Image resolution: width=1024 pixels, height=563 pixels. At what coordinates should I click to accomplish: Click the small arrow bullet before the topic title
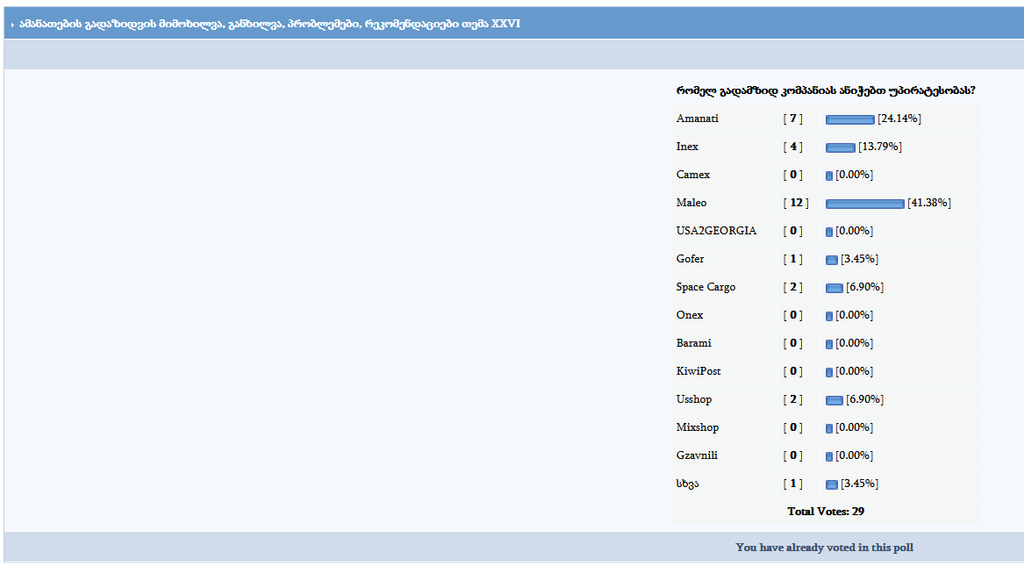point(12,24)
